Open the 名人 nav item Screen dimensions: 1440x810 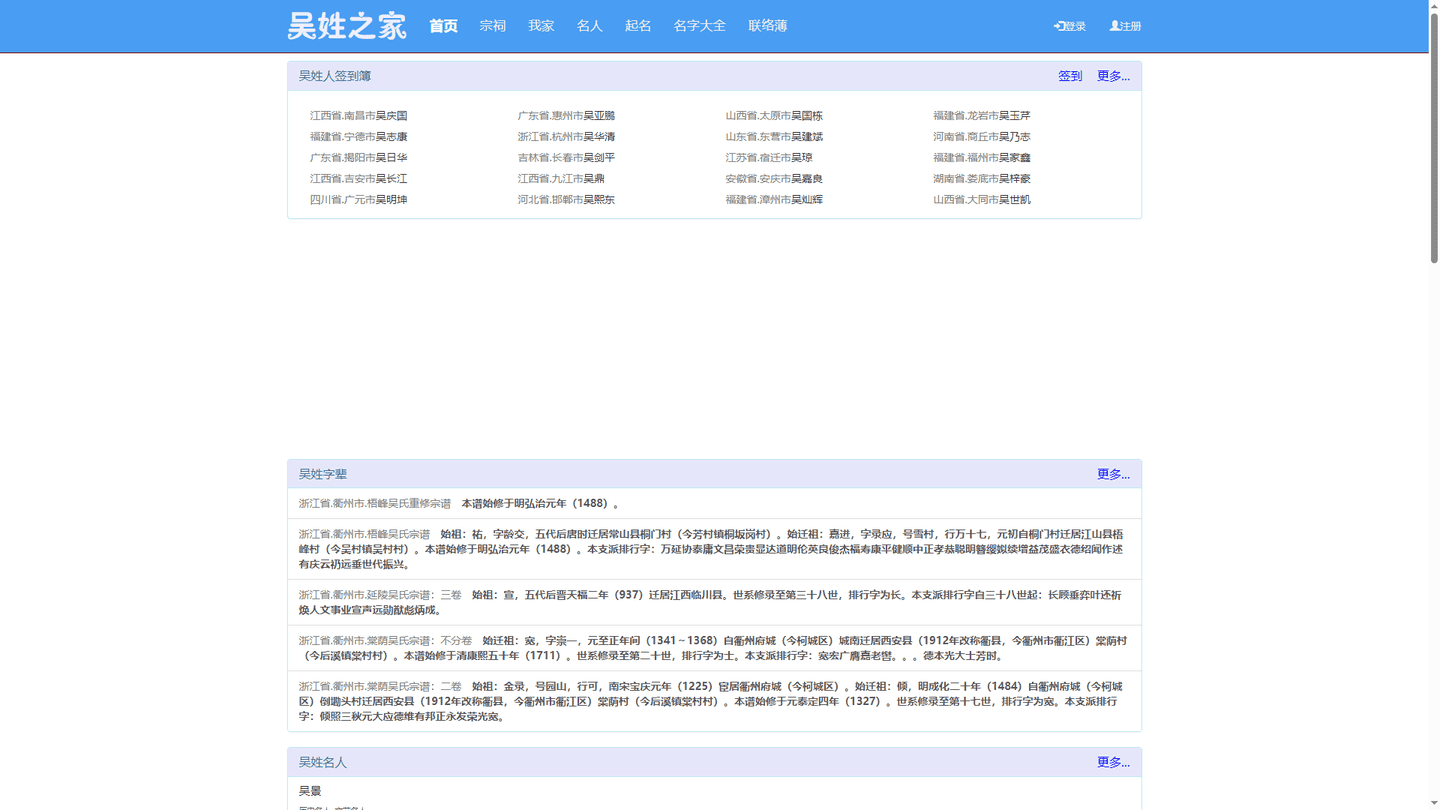[590, 26]
